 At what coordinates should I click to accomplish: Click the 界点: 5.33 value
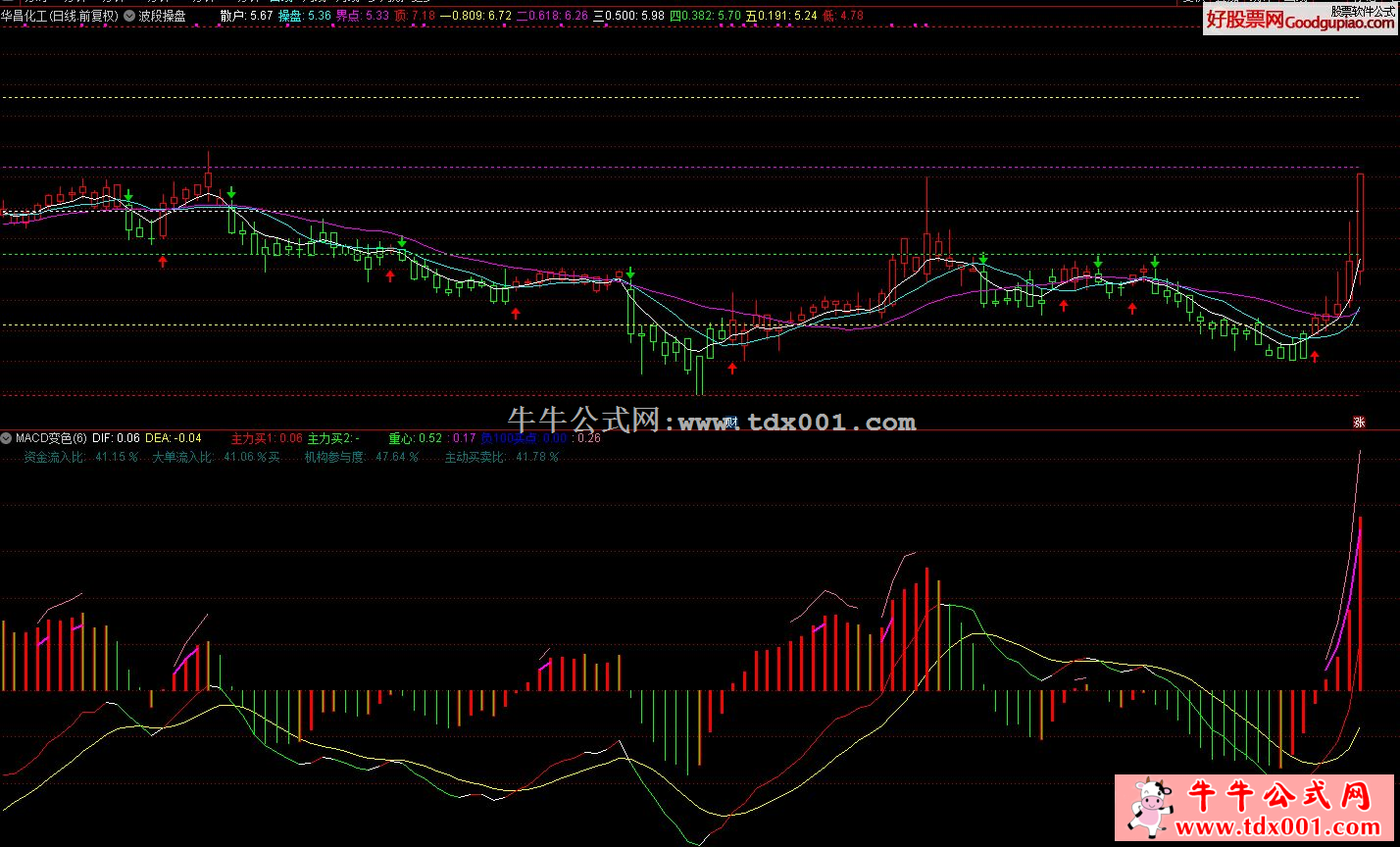point(362,16)
